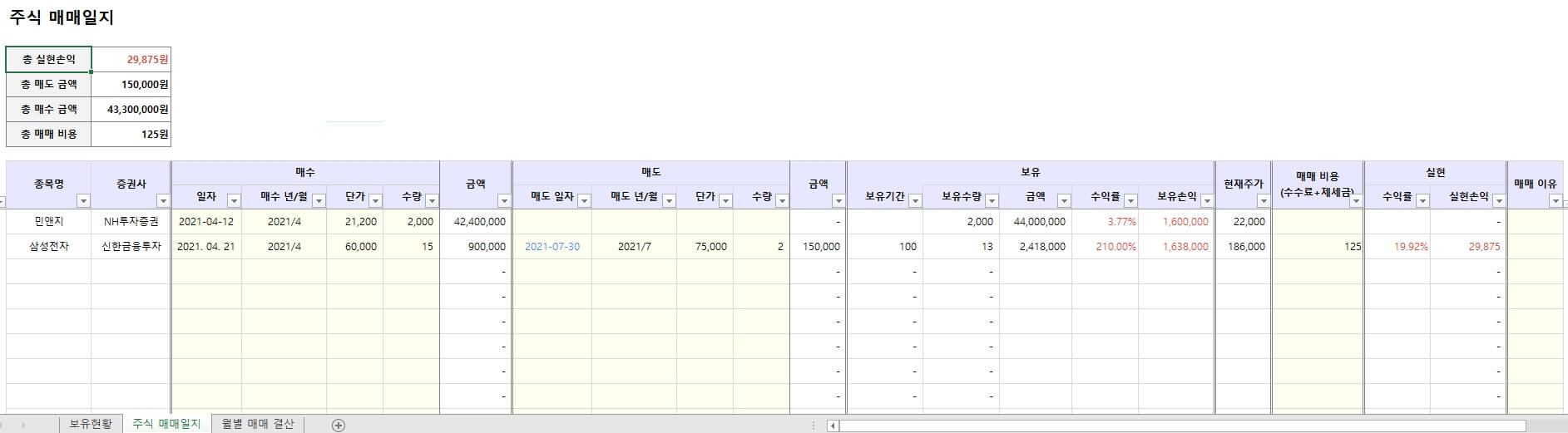Screen dimensions: 1568x433
Task: Select the 신한금융투자 broker cell
Action: tap(131, 247)
